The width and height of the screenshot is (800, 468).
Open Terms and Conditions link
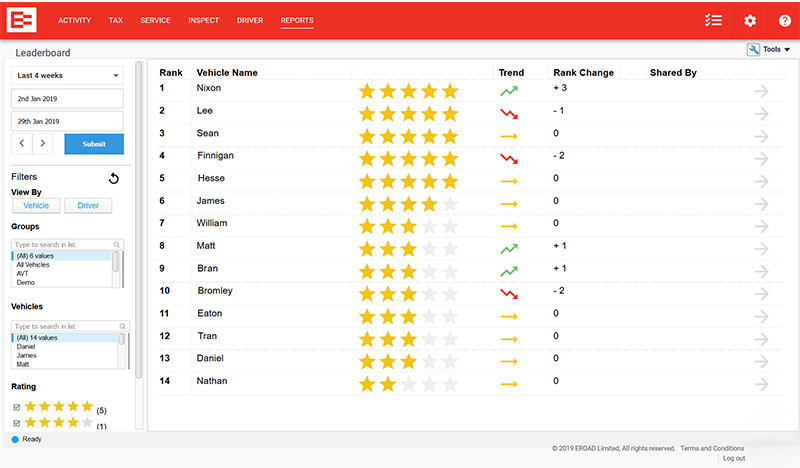tap(712, 448)
